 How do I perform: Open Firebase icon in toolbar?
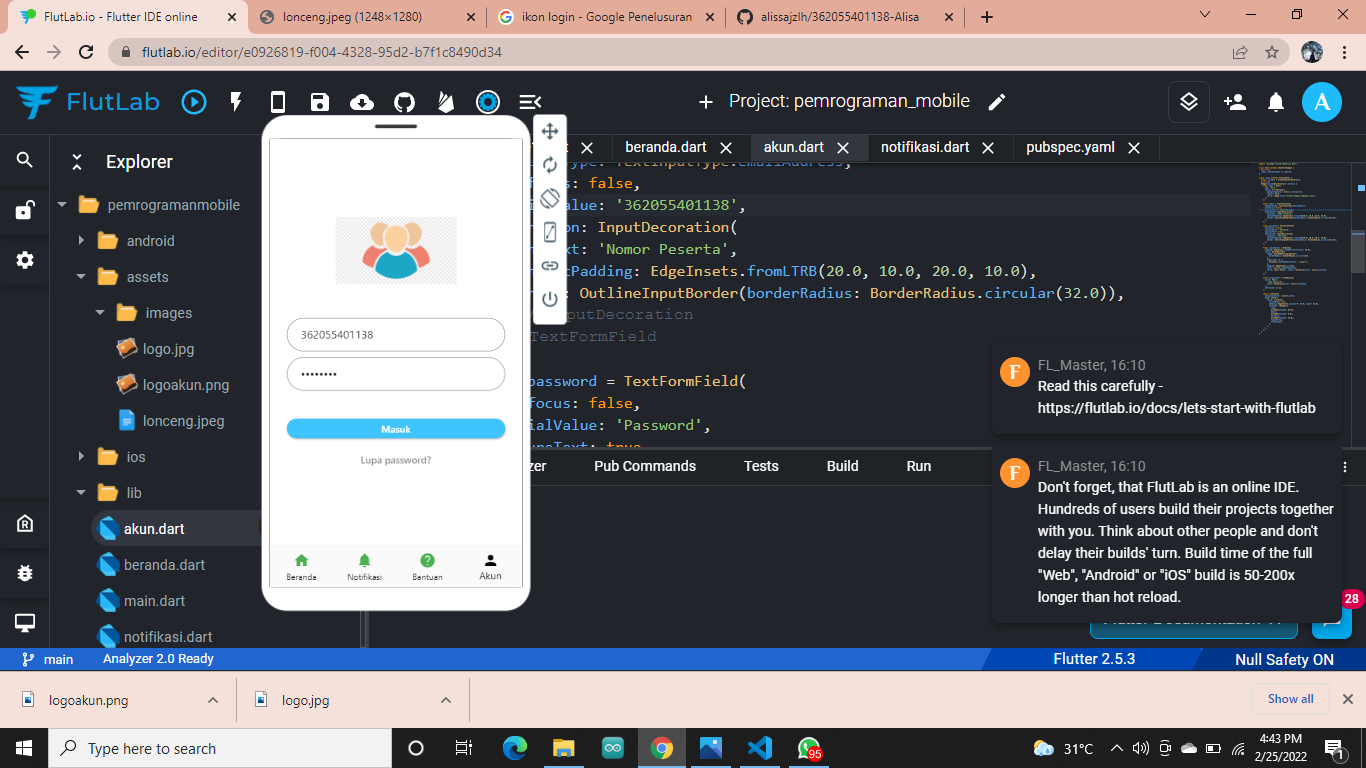[446, 101]
